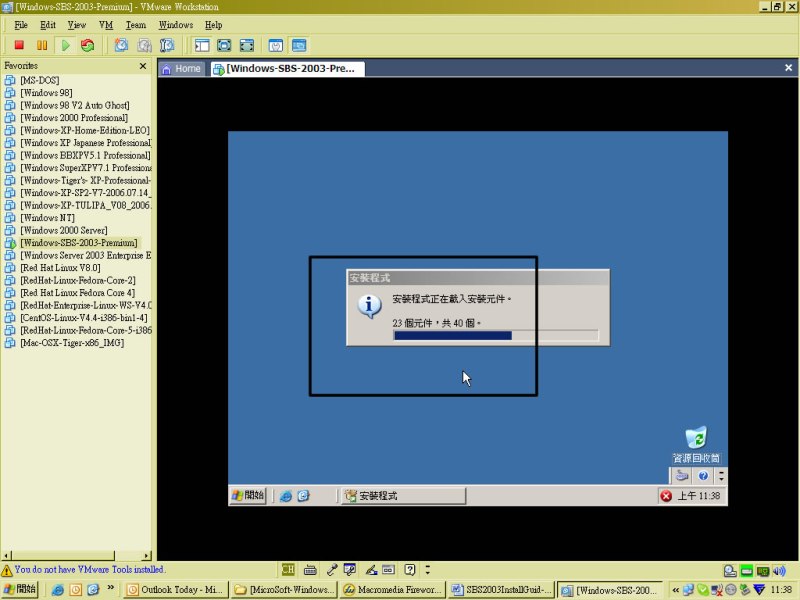800x600 pixels.
Task: Click the guest 開始 Start button
Action: 248,495
